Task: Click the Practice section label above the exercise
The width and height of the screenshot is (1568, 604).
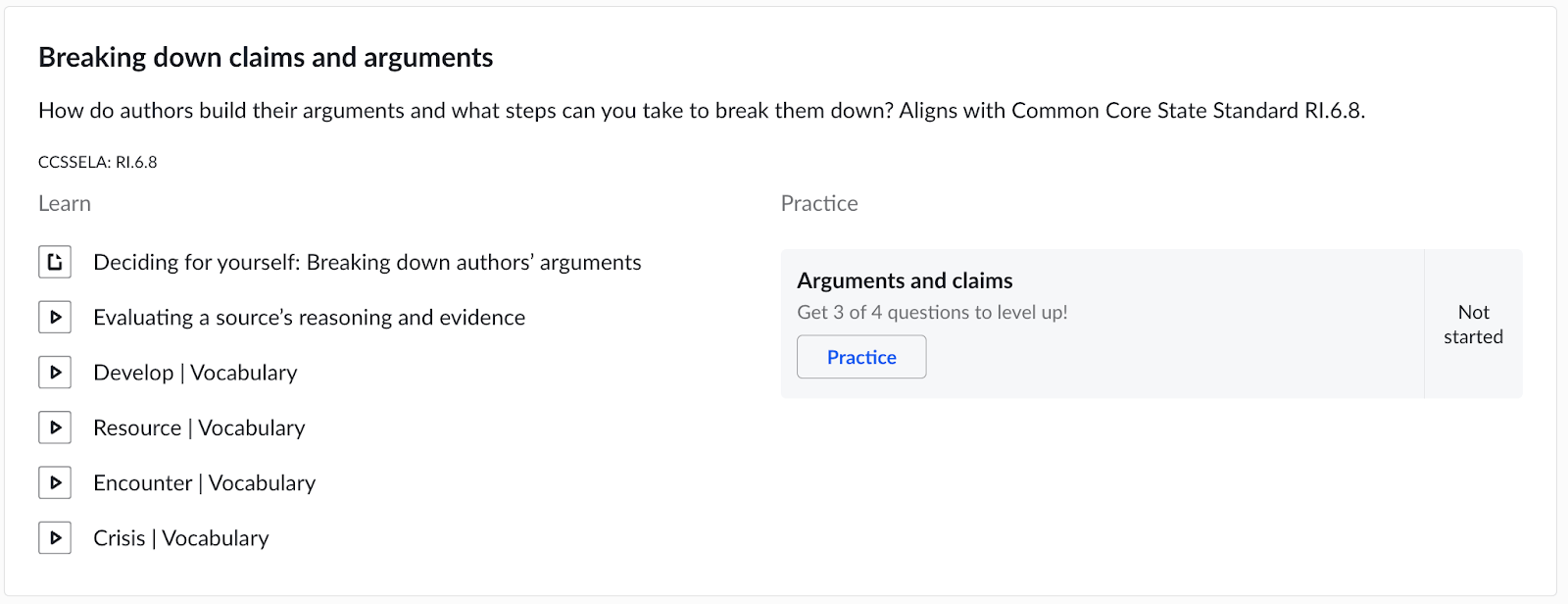Action: 819,204
